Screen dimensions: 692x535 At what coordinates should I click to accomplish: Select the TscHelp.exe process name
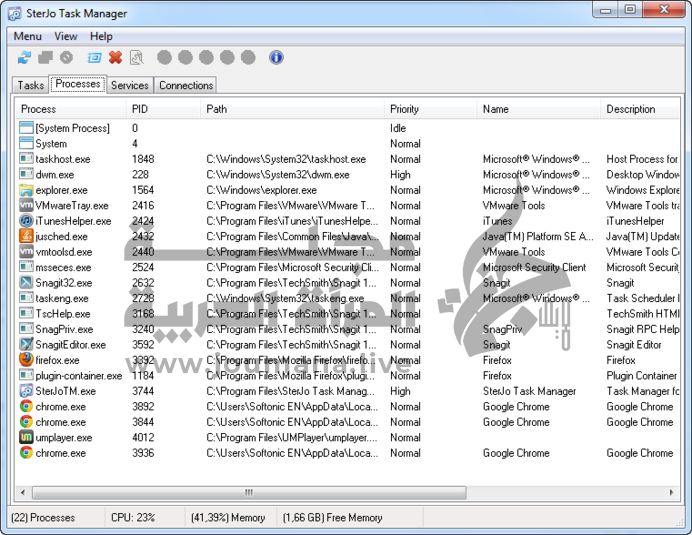coord(63,314)
